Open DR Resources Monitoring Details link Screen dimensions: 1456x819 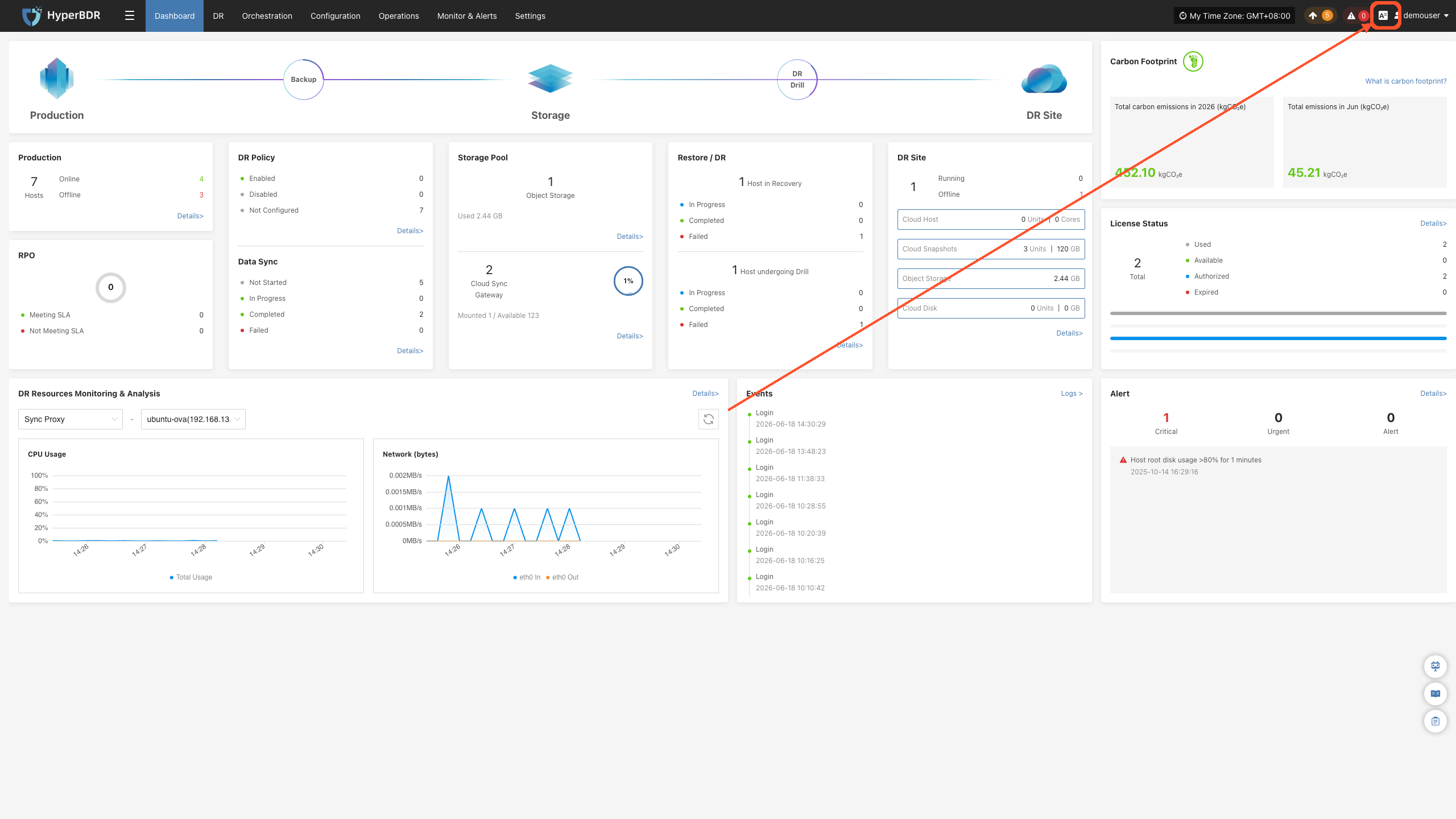point(705,394)
